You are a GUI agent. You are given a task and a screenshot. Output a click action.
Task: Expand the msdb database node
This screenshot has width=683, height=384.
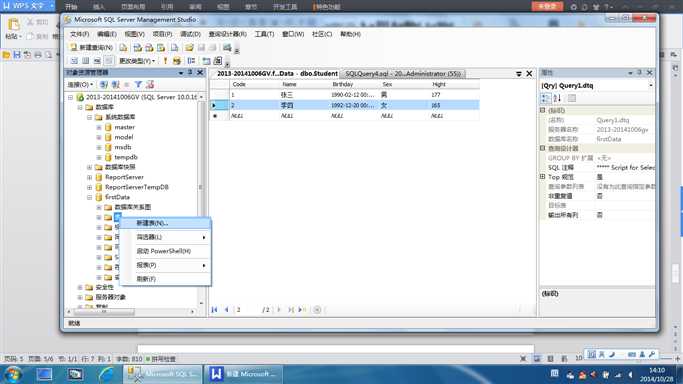99,147
